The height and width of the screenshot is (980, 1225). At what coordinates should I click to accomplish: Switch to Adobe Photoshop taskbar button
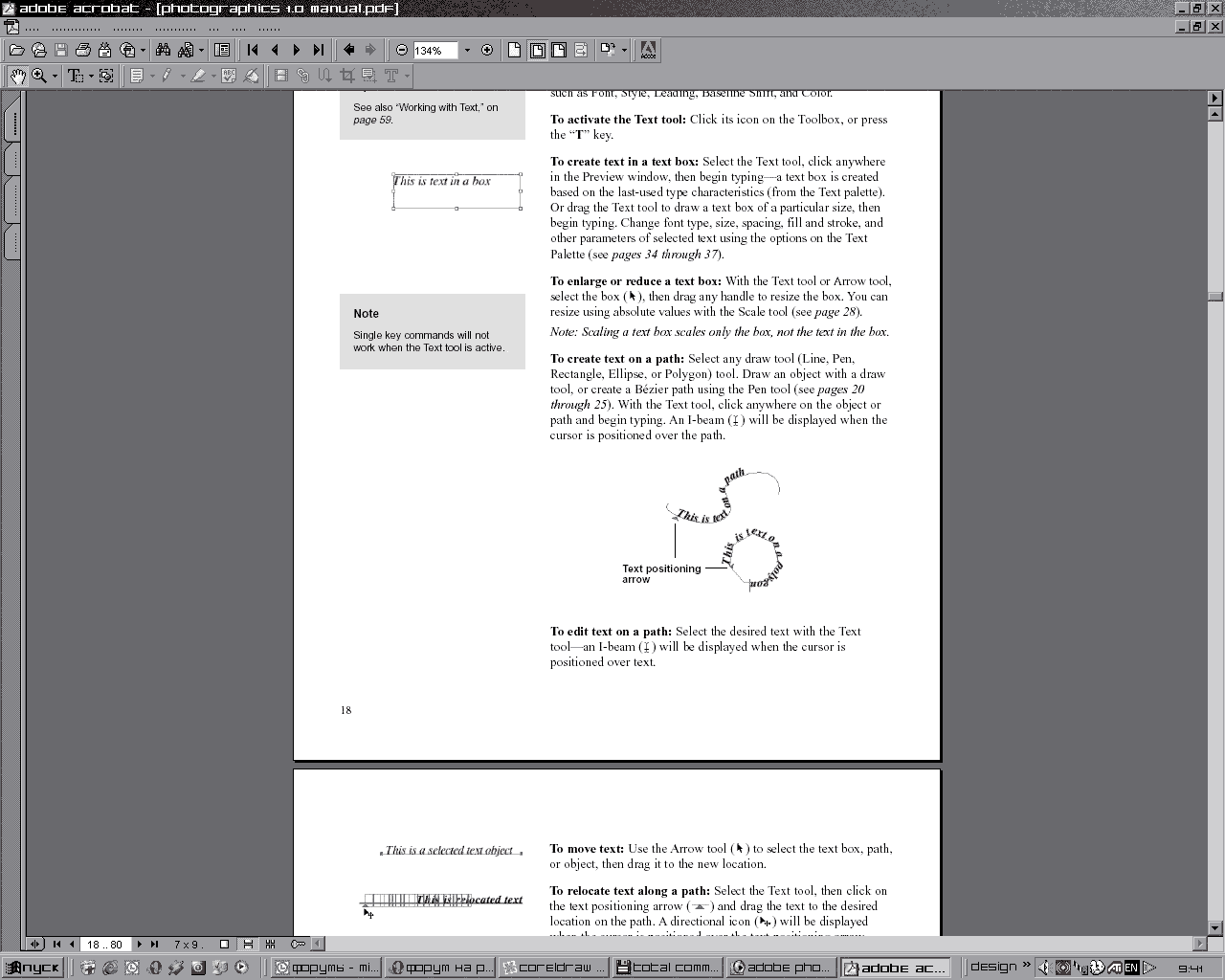tap(782, 968)
